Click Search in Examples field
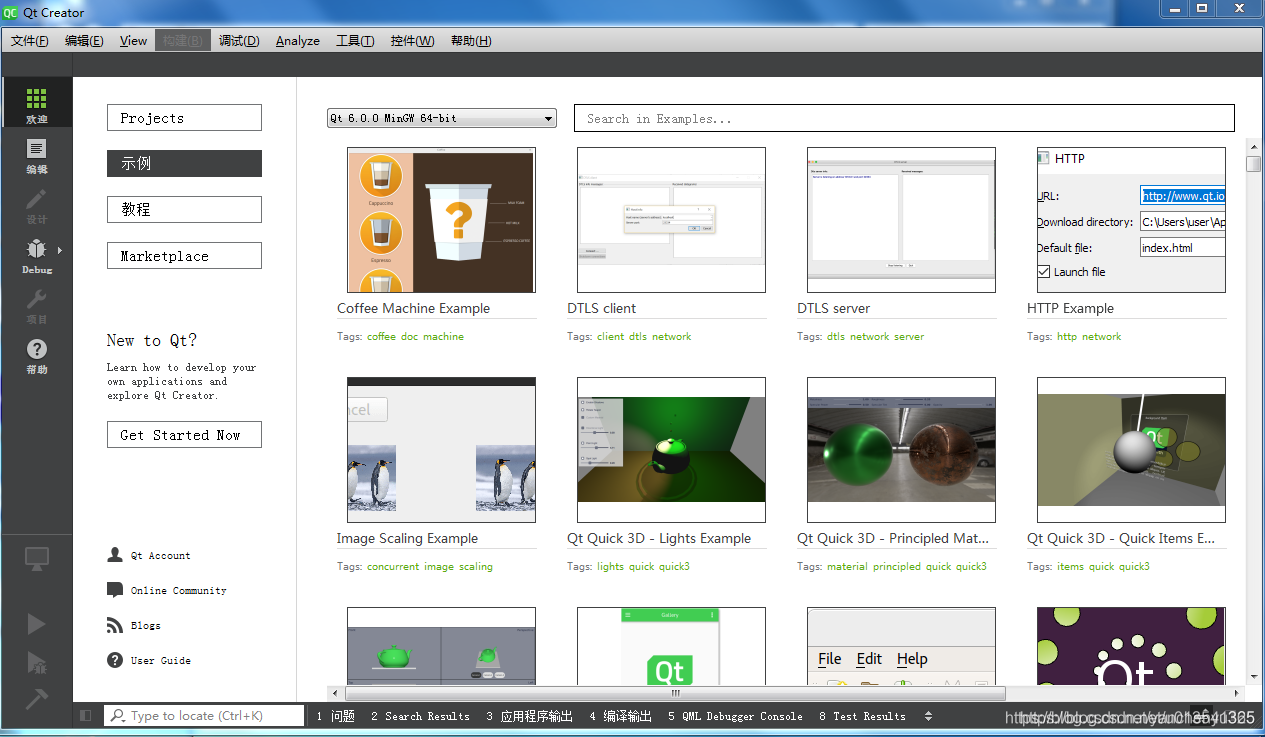 904,118
